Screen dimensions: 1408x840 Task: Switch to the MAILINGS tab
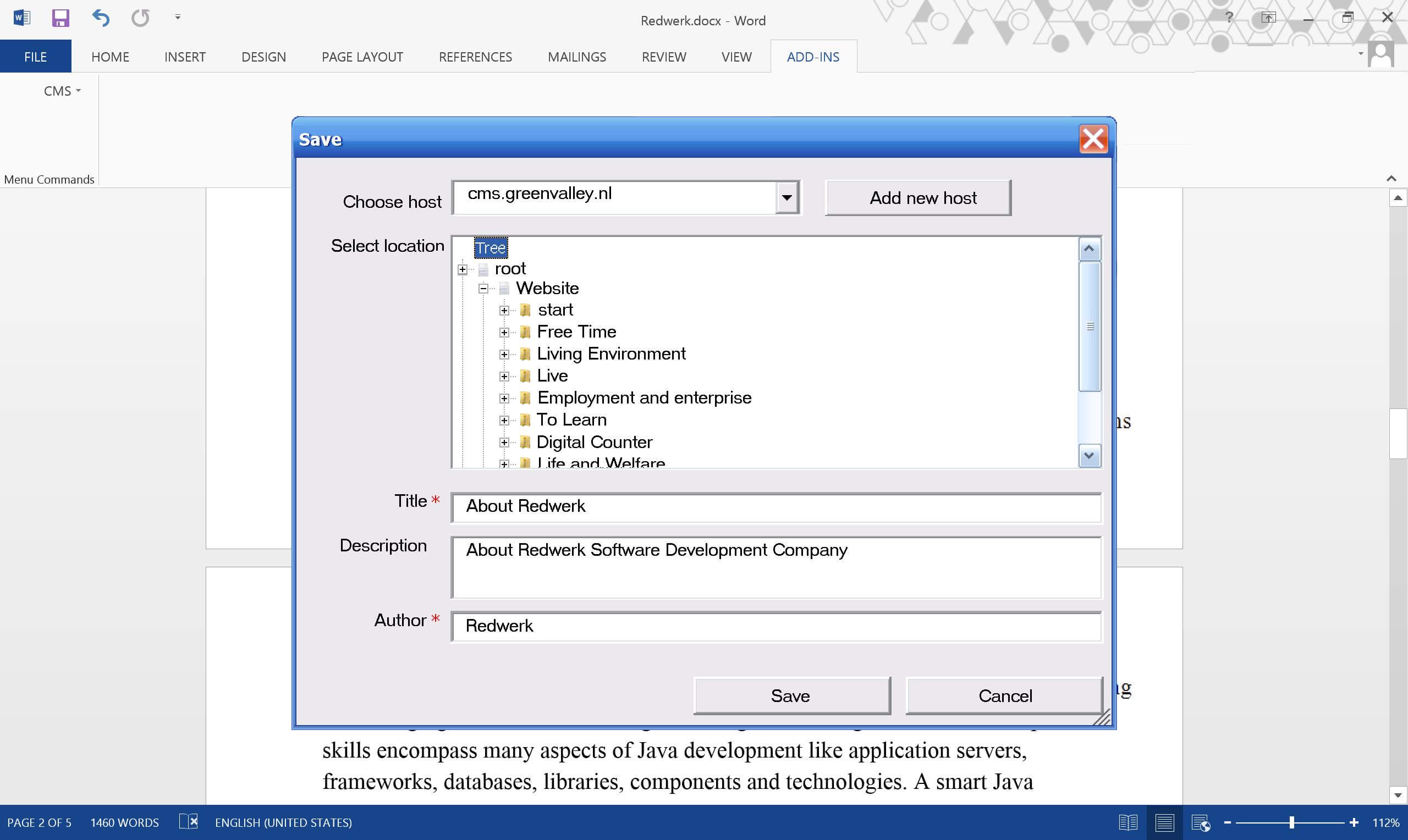(577, 57)
